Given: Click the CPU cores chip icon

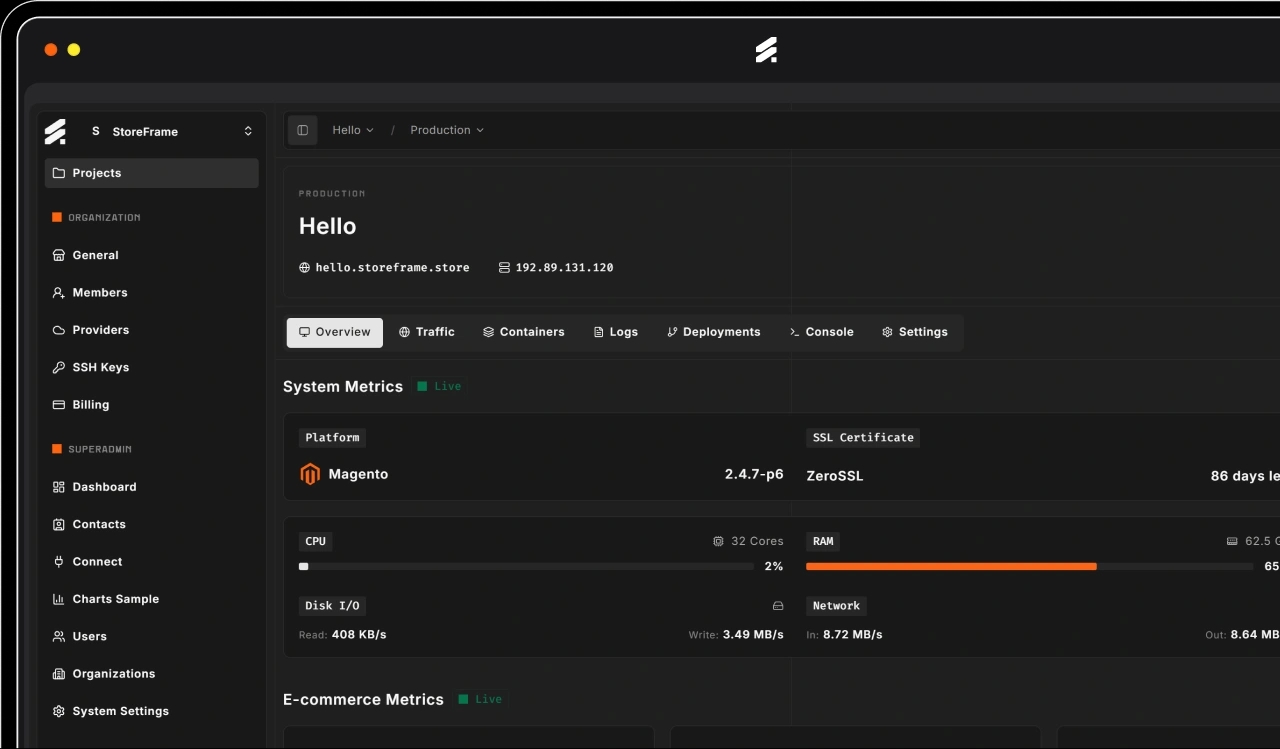Looking at the screenshot, I should coord(718,541).
